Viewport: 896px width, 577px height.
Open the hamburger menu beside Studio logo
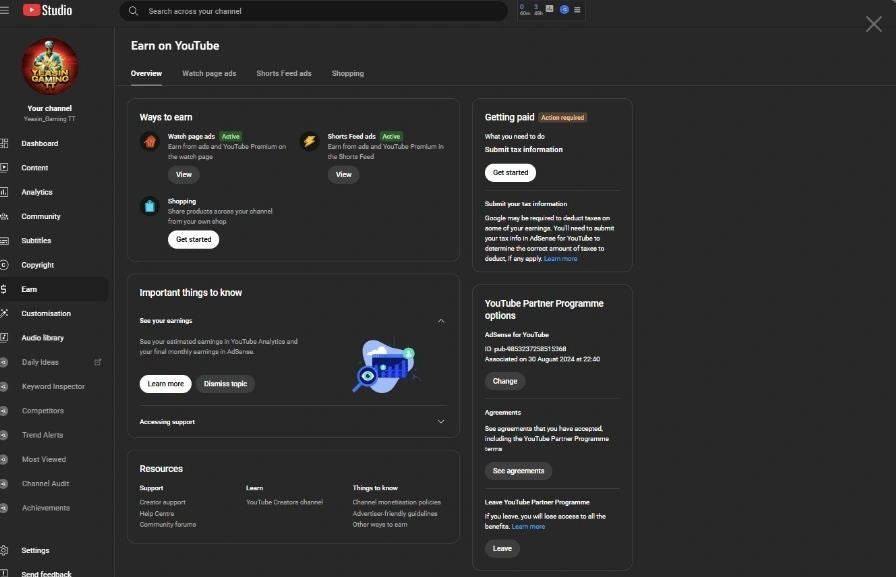(5, 10)
